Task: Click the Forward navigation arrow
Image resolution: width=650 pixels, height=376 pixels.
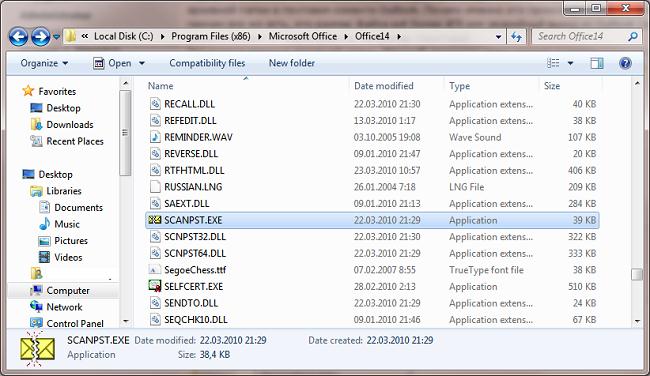Action: pyautogui.click(x=41, y=37)
